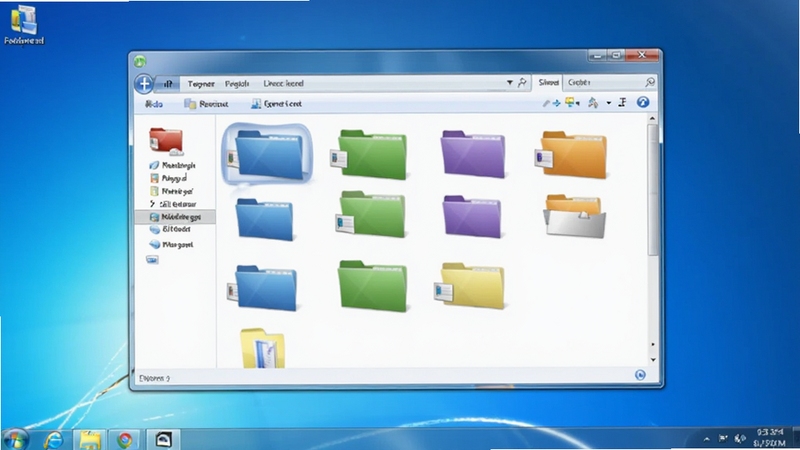Viewport: 800px width, 450px height.
Task: Select the sidebar item with black arrow marker
Action: 172,204
